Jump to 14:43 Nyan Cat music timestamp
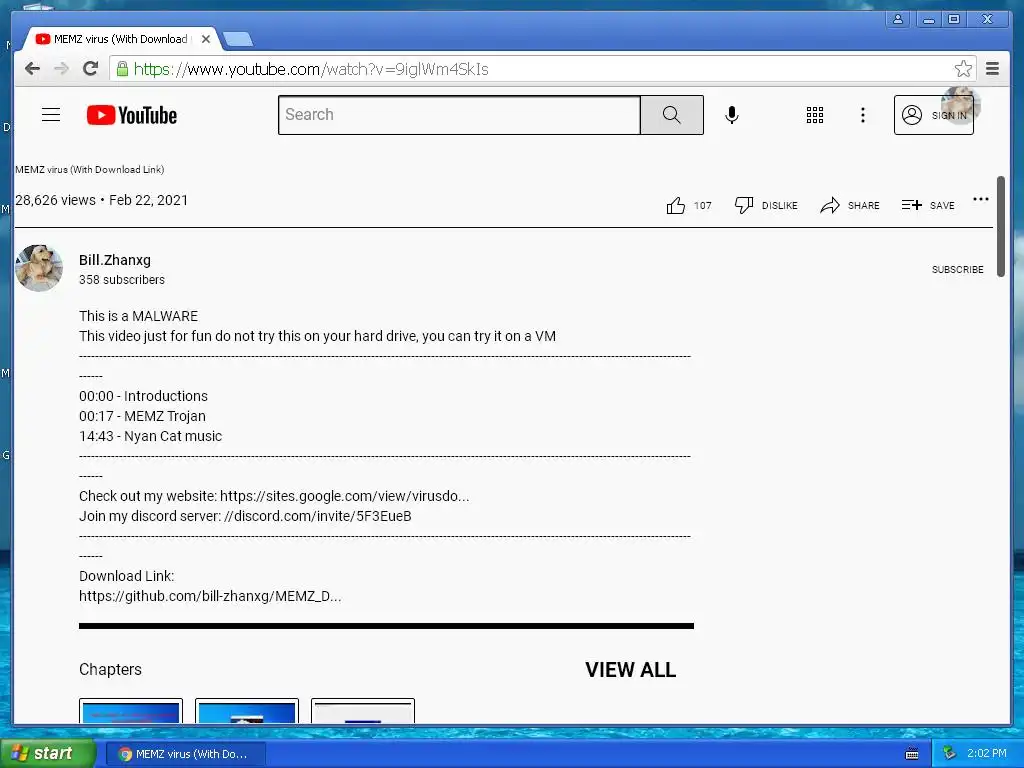The width and height of the screenshot is (1024, 768). click(96, 436)
